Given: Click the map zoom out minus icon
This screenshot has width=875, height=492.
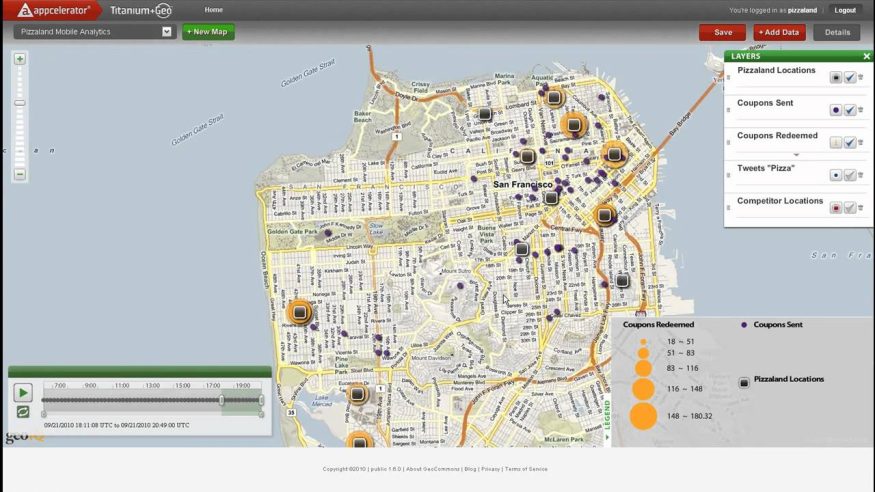Looking at the screenshot, I should coord(20,175).
